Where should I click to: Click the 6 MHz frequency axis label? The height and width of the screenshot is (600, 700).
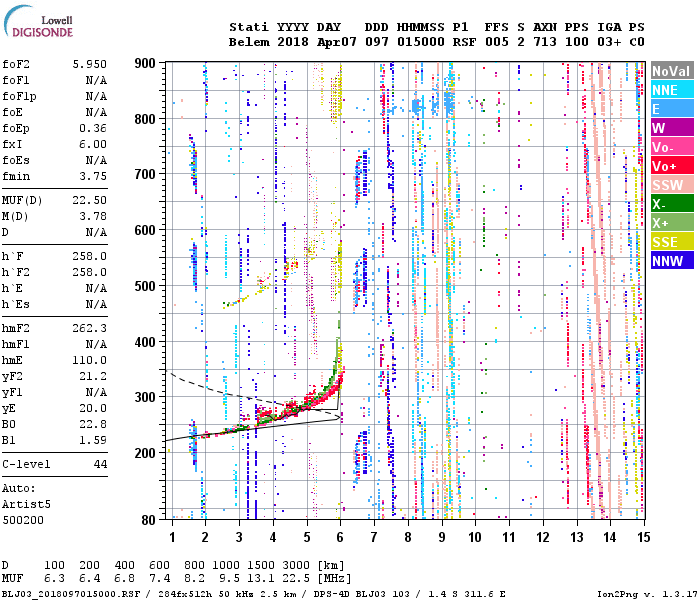(x=340, y=537)
